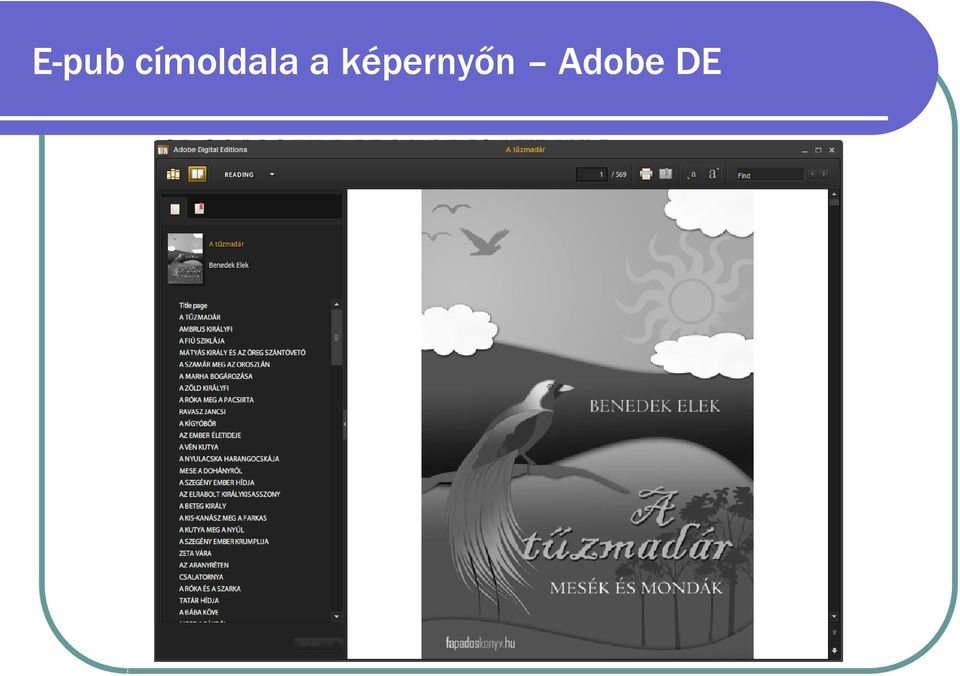This screenshot has height=676, width=960.
Task: Go to previous page with the bottom up-arrow
Action: [834, 633]
